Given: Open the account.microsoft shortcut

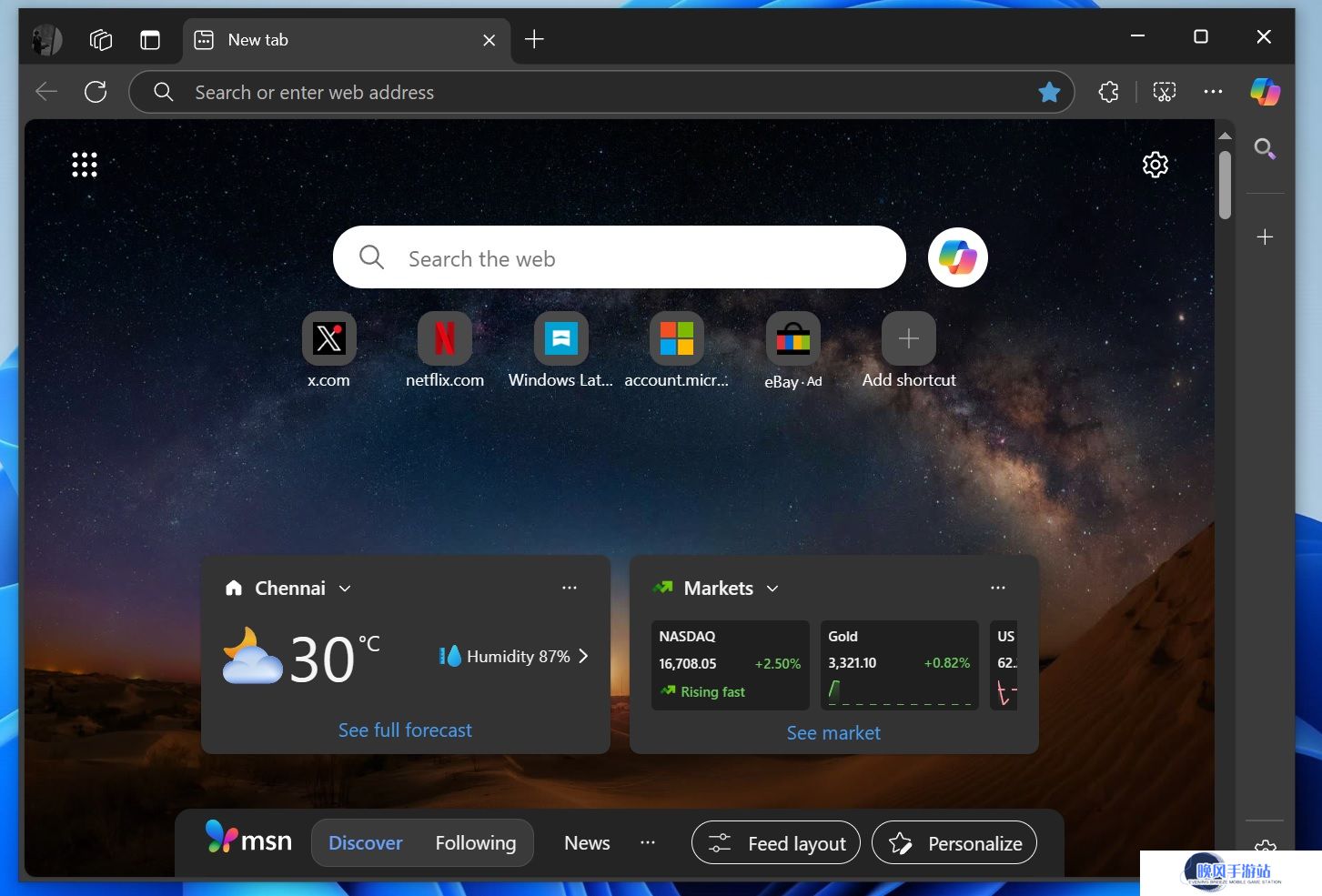Looking at the screenshot, I should tap(677, 350).
